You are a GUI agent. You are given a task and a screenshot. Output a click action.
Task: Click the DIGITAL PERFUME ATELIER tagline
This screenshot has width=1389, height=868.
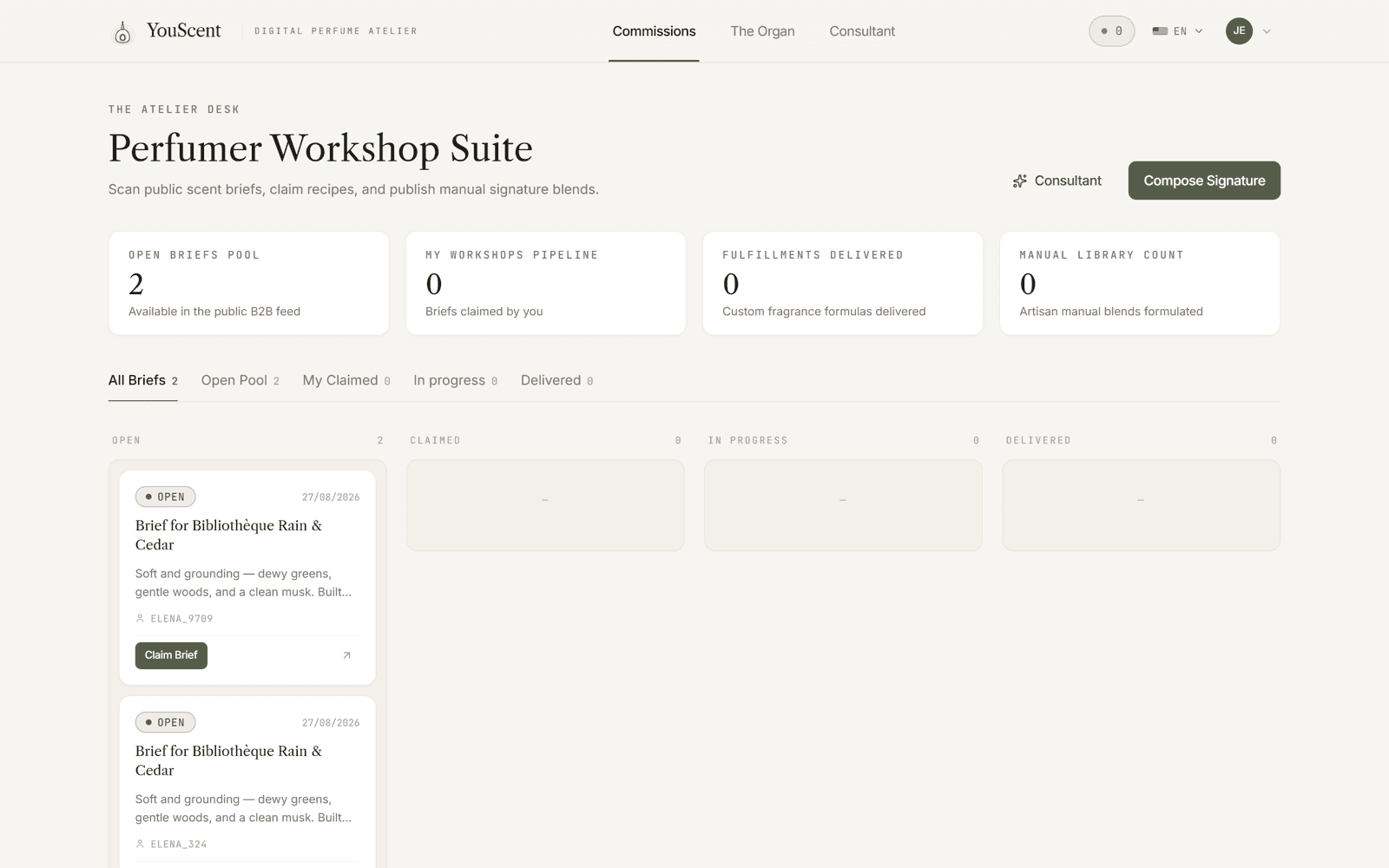336,31
